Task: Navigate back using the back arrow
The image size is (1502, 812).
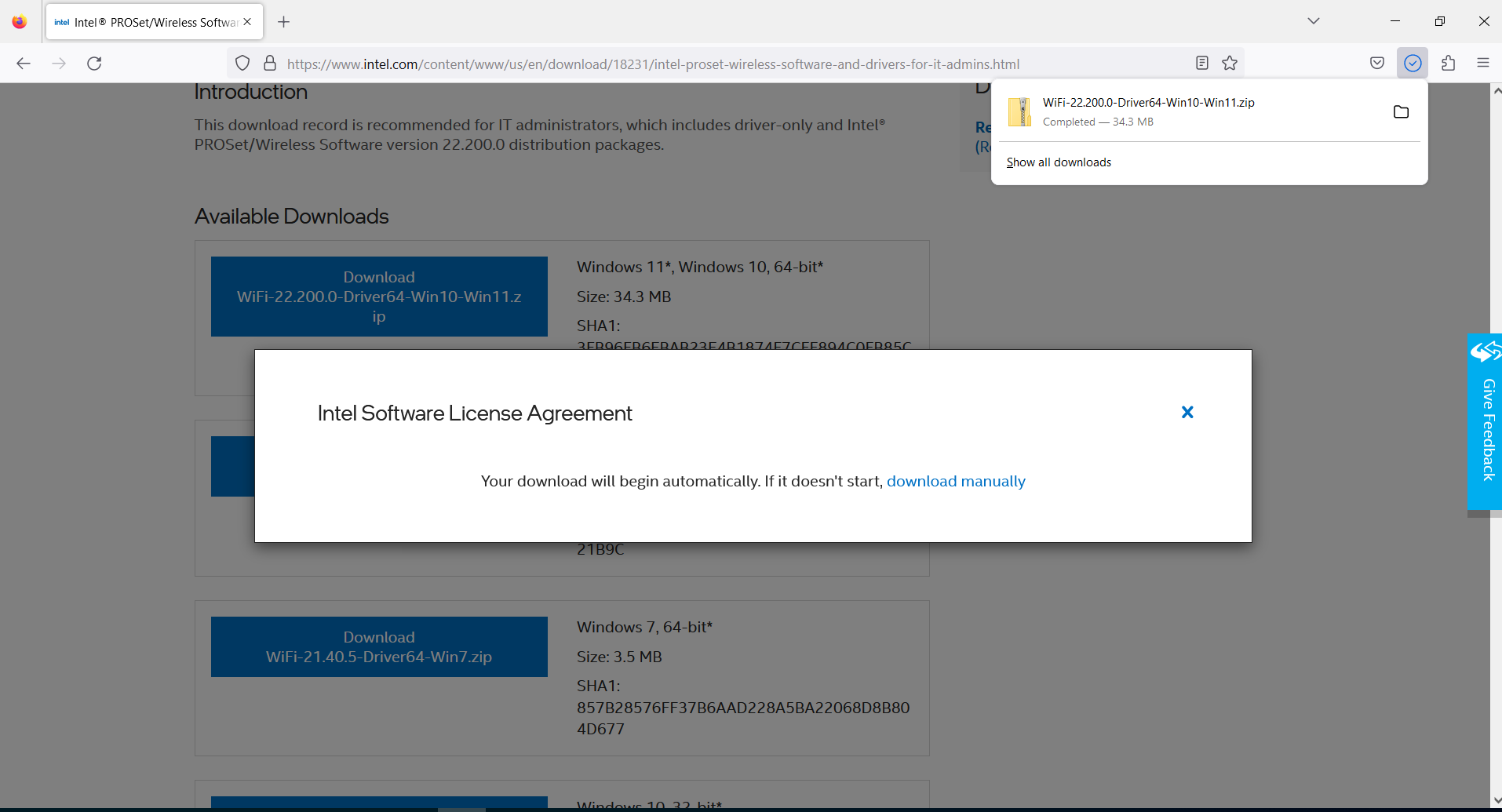Action: point(23,63)
